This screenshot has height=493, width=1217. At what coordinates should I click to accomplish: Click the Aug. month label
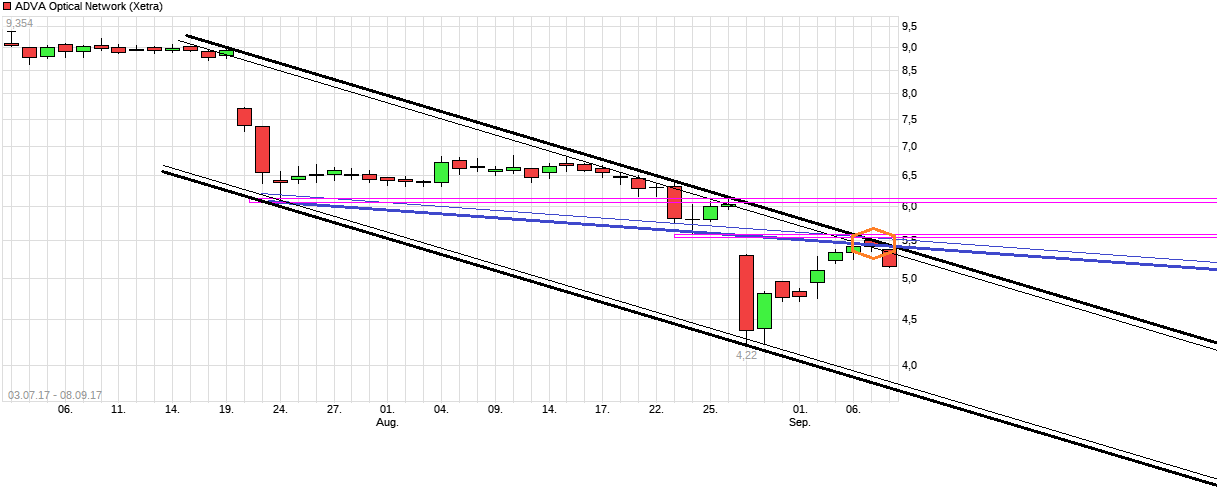pos(387,422)
